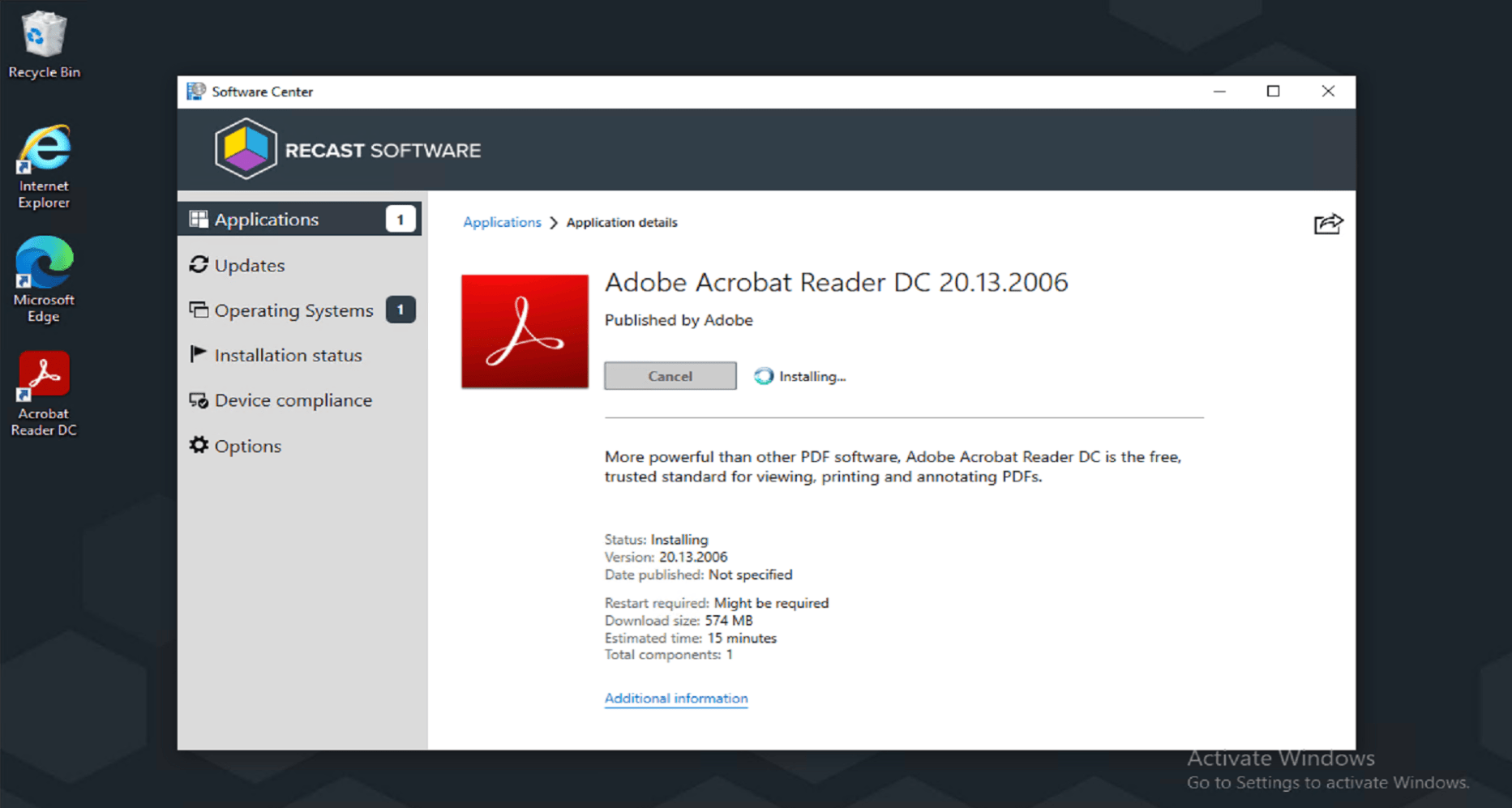Click the Installing progress spinner

[x=763, y=375]
